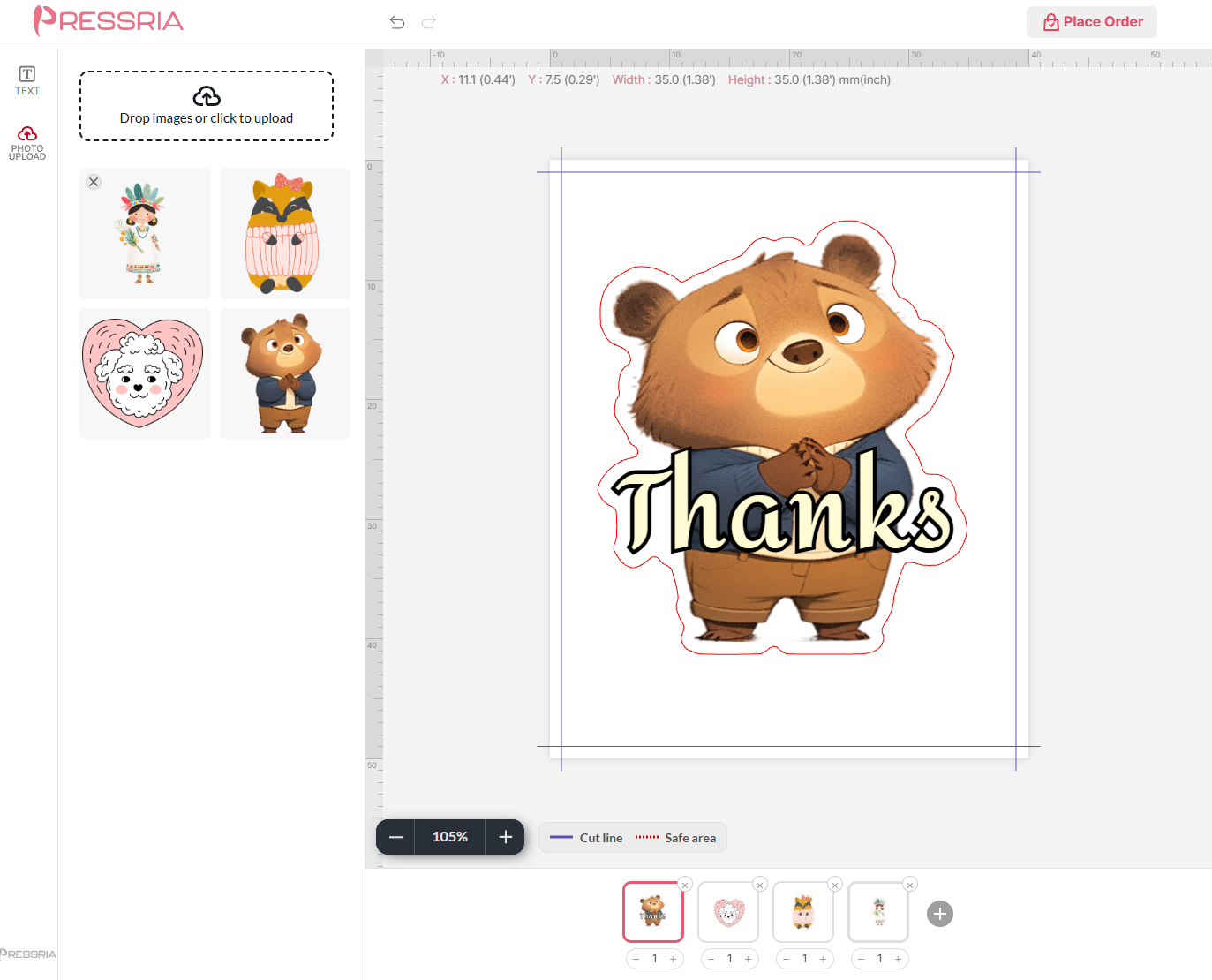1212x980 pixels.
Task: Redo the last action
Action: tap(429, 22)
